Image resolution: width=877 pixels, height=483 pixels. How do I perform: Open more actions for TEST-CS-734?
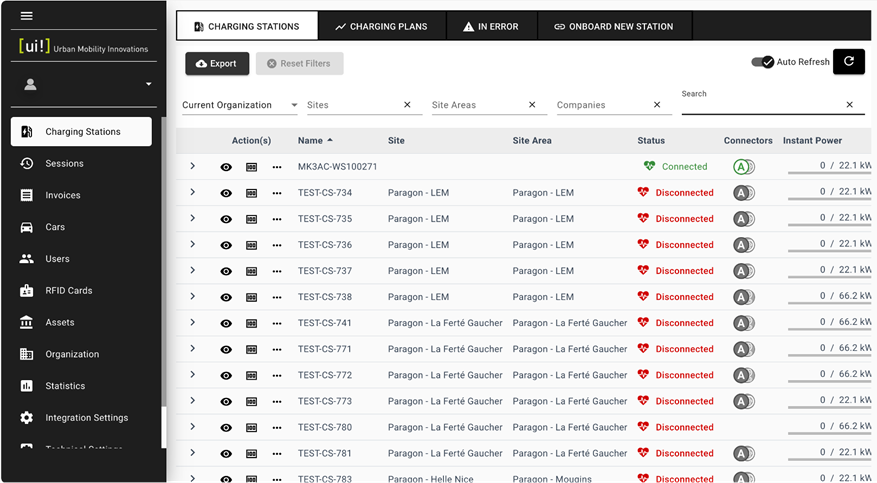(277, 193)
